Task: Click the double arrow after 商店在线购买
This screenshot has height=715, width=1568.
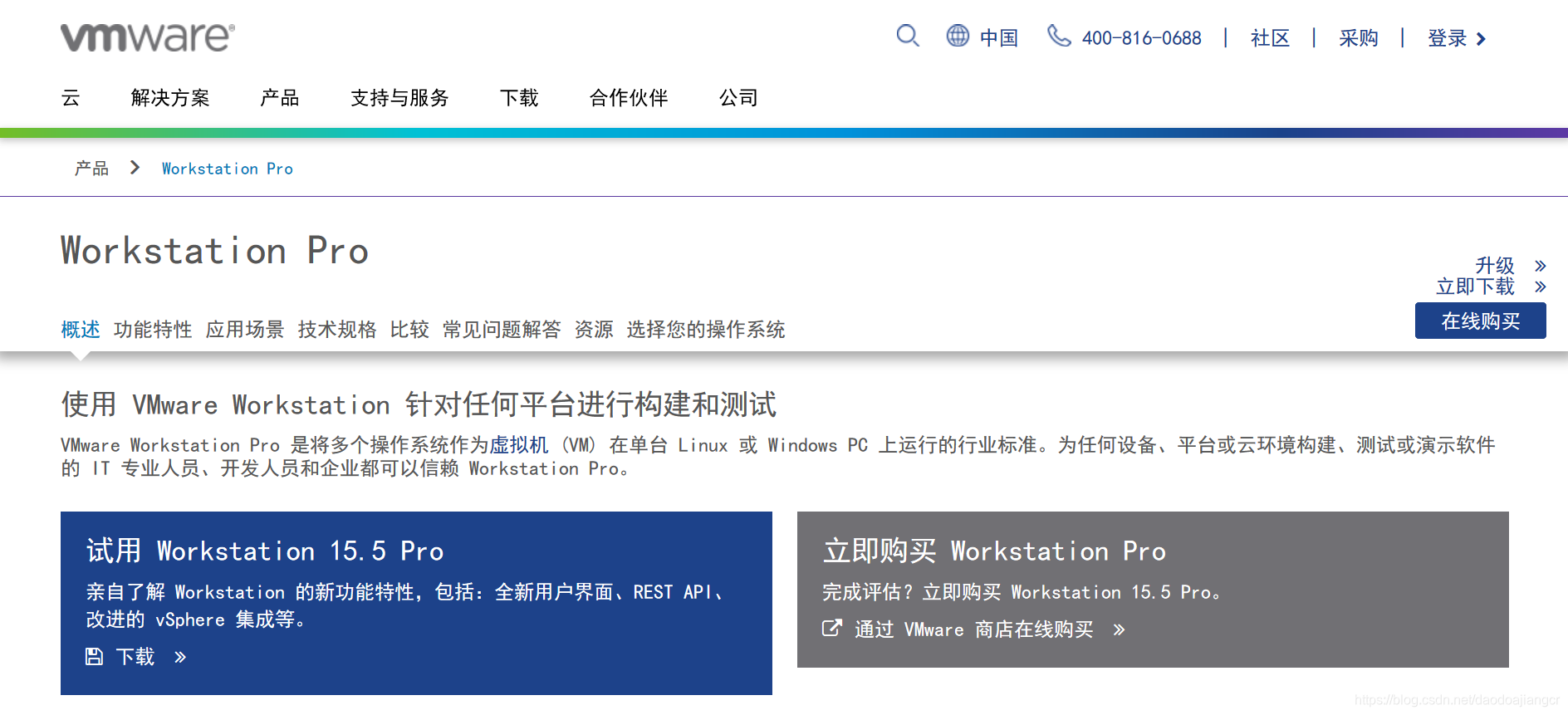Action: [1119, 629]
